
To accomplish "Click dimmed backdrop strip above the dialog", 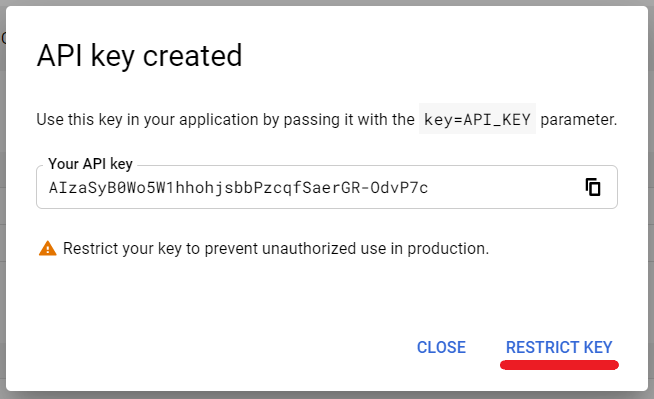I will (x=327, y=3).
